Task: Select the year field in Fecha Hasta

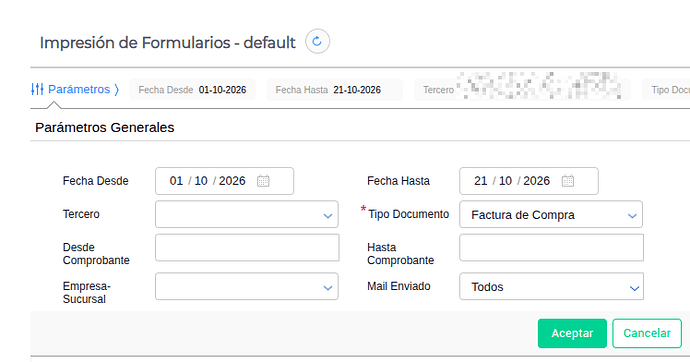Action: [x=536, y=181]
